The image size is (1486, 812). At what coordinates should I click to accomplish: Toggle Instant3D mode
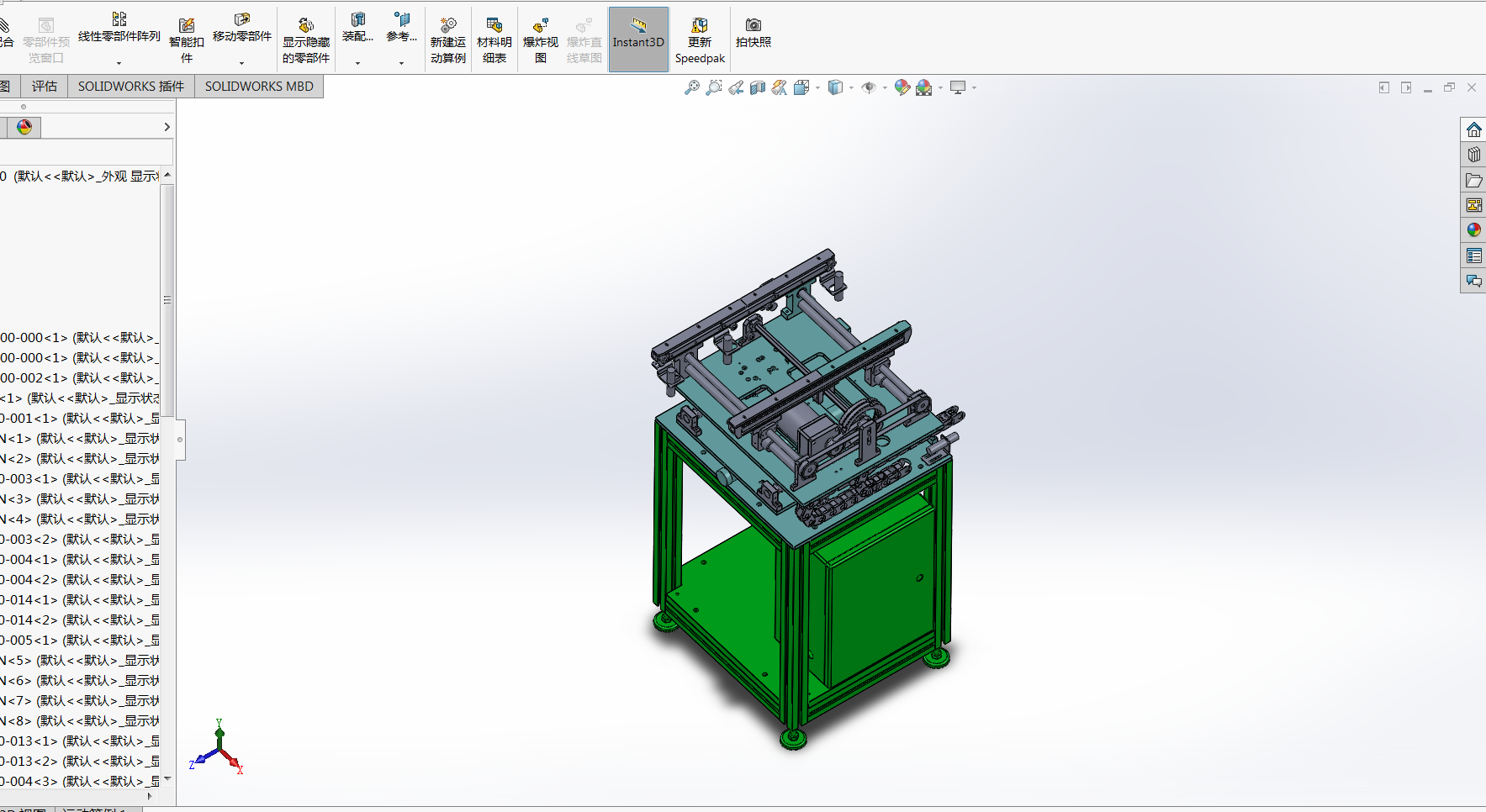[x=638, y=40]
